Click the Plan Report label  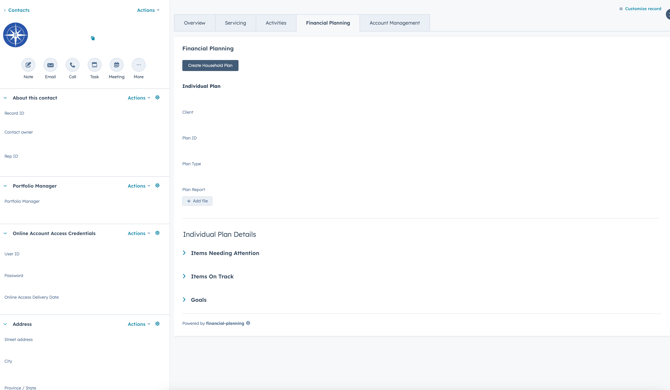click(x=194, y=189)
